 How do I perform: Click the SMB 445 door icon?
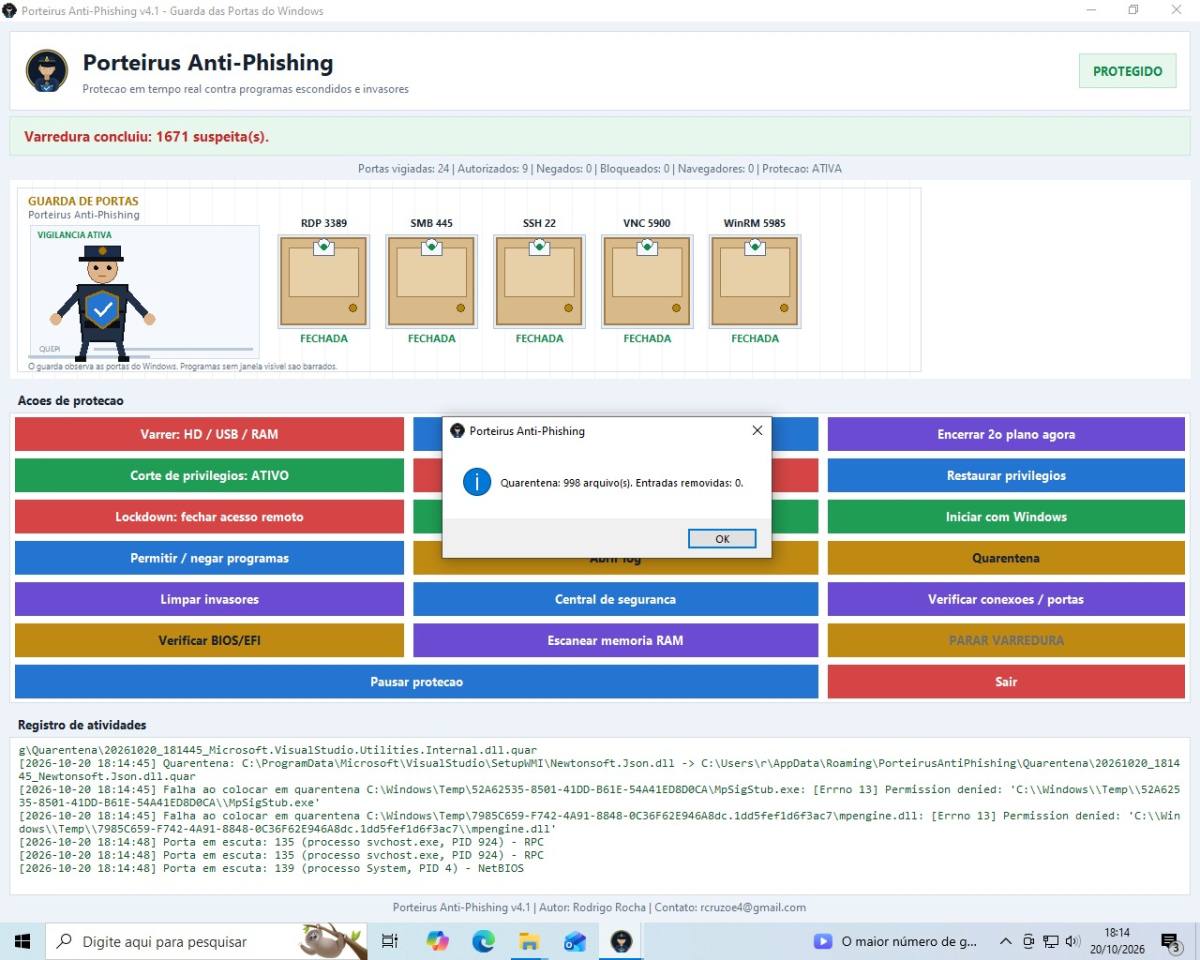pos(431,282)
